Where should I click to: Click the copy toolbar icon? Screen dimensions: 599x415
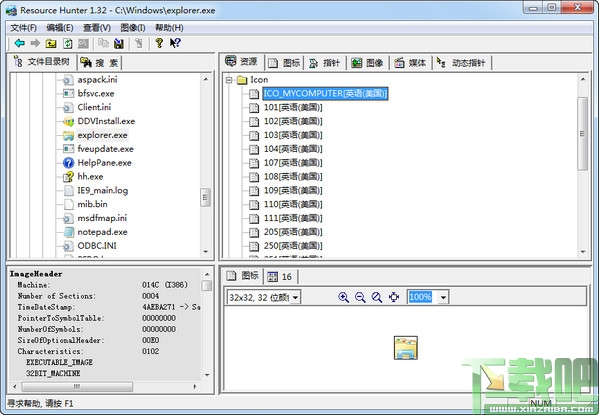[x=103, y=43]
